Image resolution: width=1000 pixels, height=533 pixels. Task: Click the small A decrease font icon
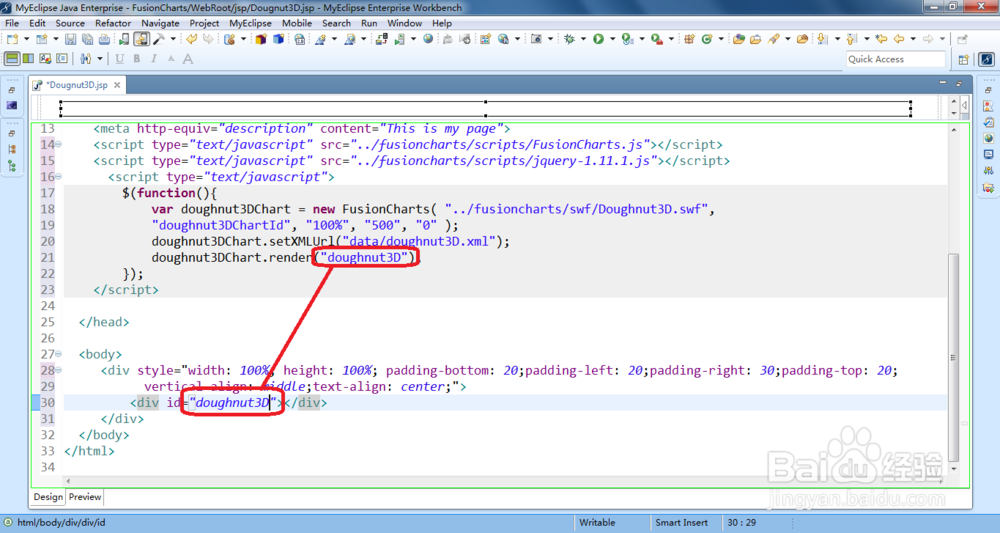tap(171, 59)
